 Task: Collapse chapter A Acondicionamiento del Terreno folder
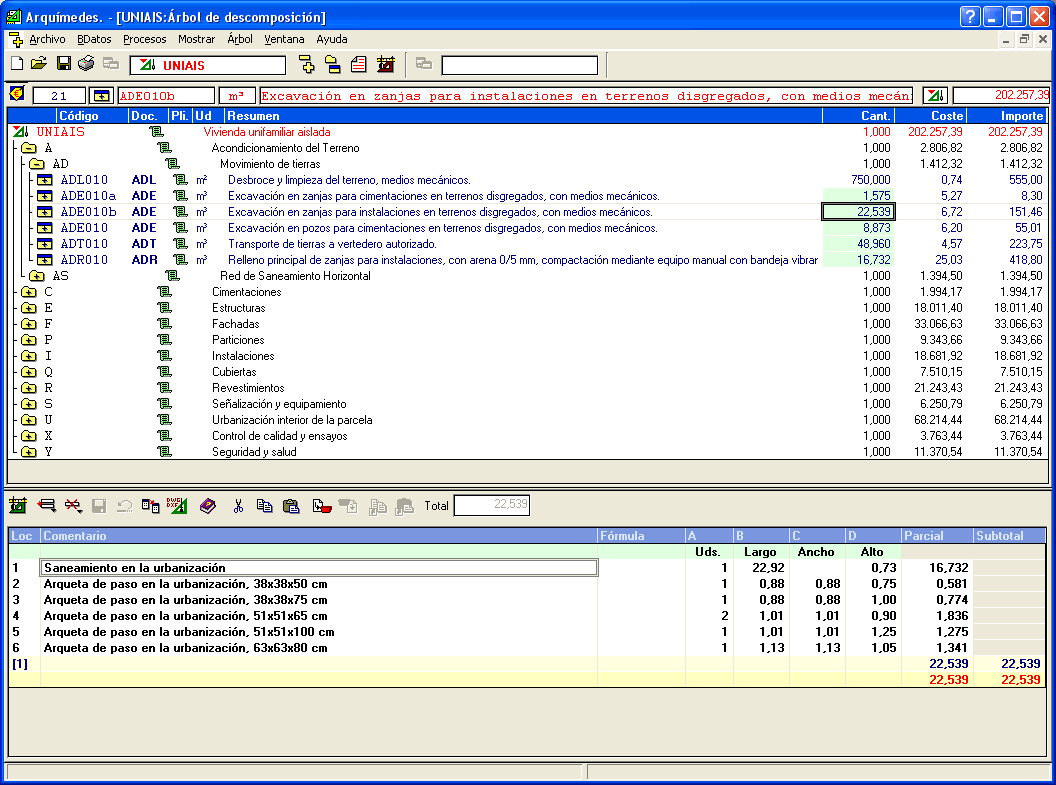(x=28, y=148)
